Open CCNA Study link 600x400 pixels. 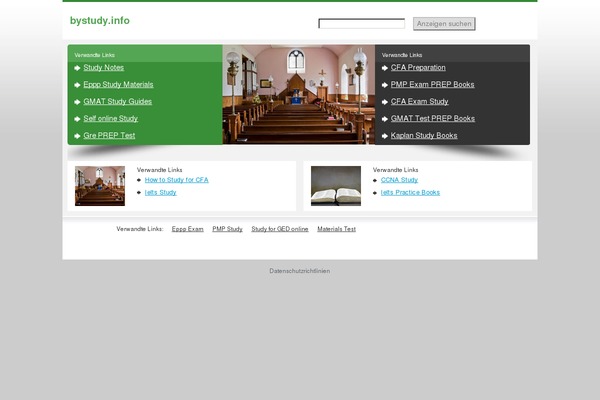[399, 180]
